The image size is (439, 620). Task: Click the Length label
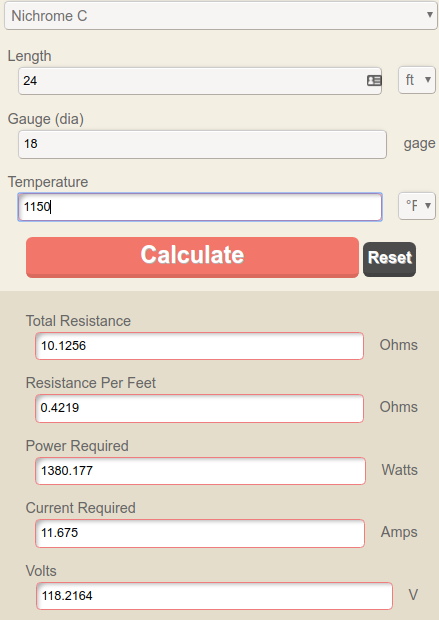tap(30, 56)
